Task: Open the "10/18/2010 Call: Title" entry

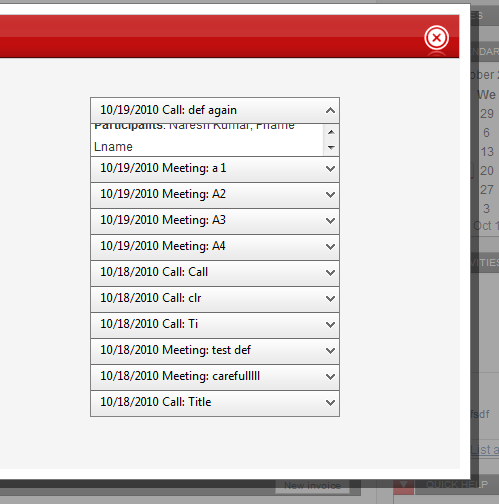Action: pyautogui.click(x=215, y=403)
